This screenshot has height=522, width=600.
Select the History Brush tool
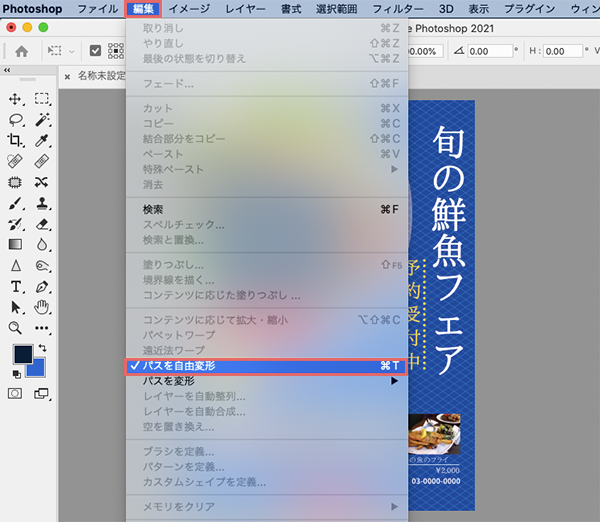15,224
